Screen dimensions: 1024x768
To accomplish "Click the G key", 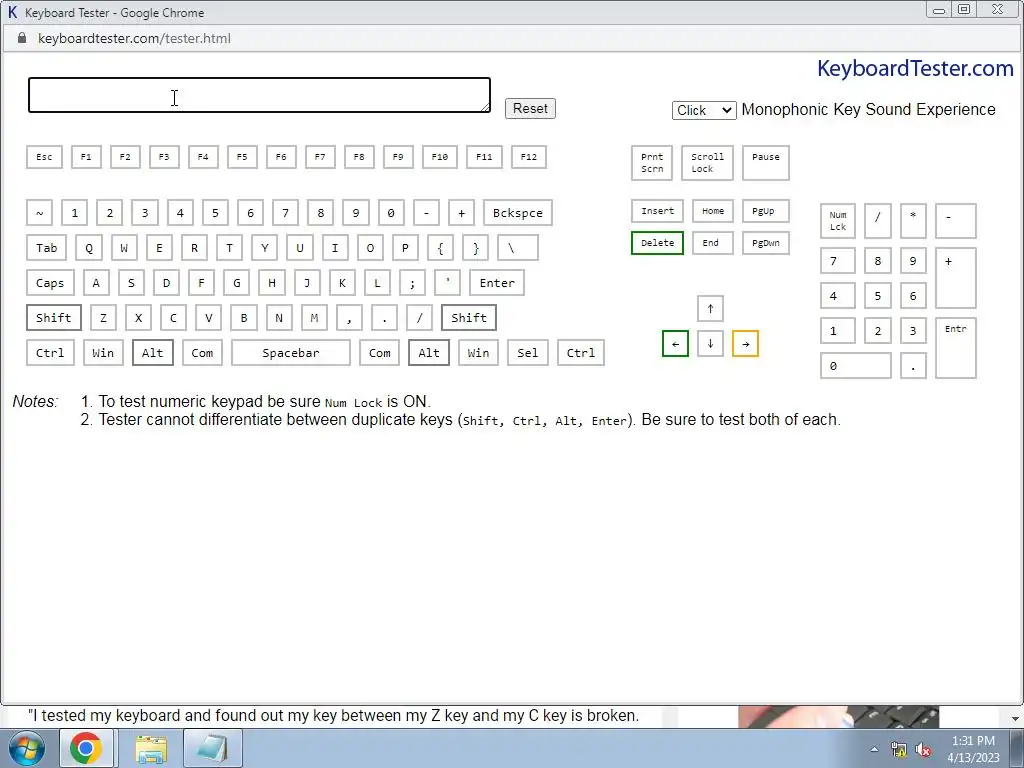I will (236, 283).
